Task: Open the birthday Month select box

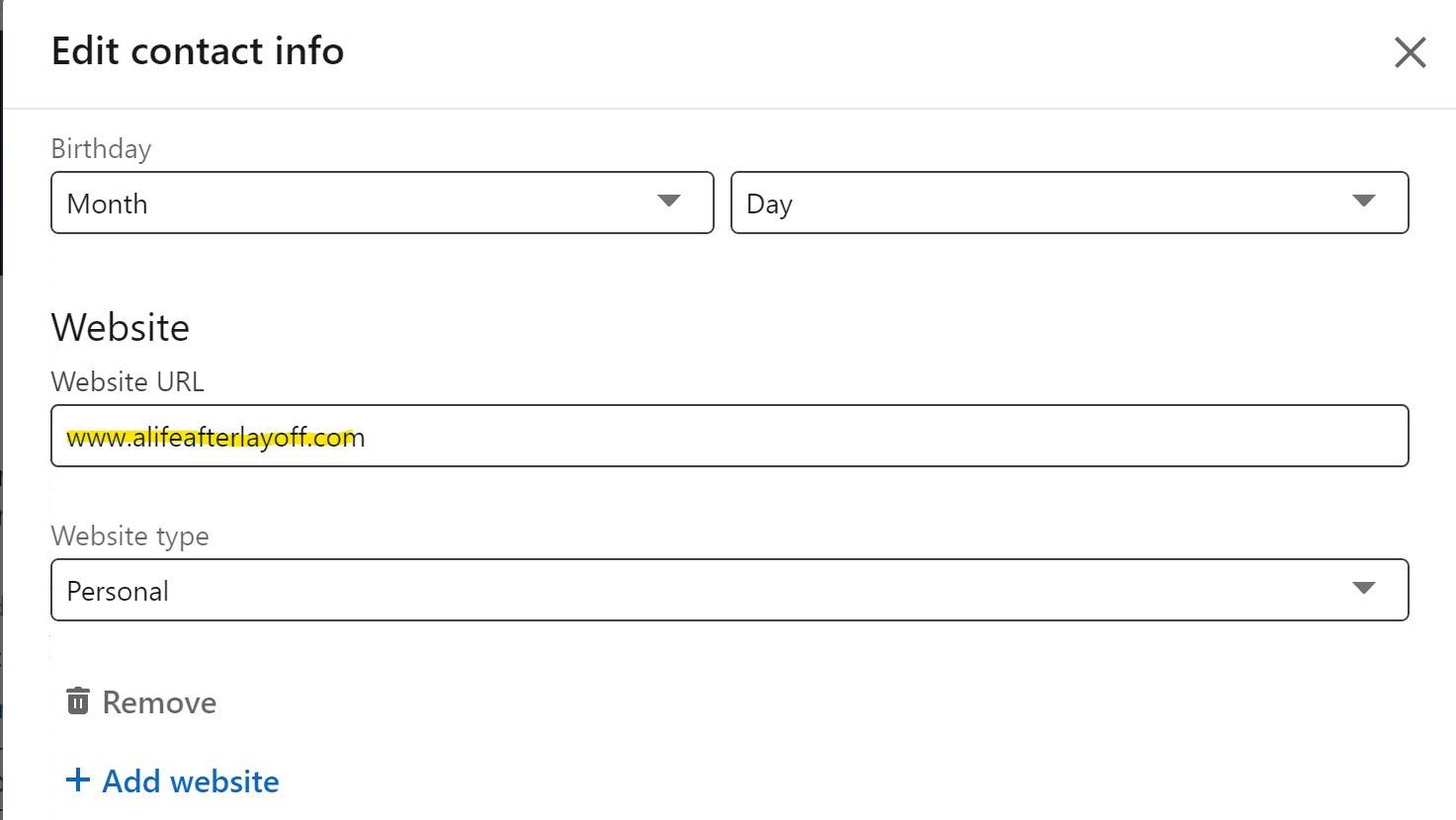Action: point(383,203)
